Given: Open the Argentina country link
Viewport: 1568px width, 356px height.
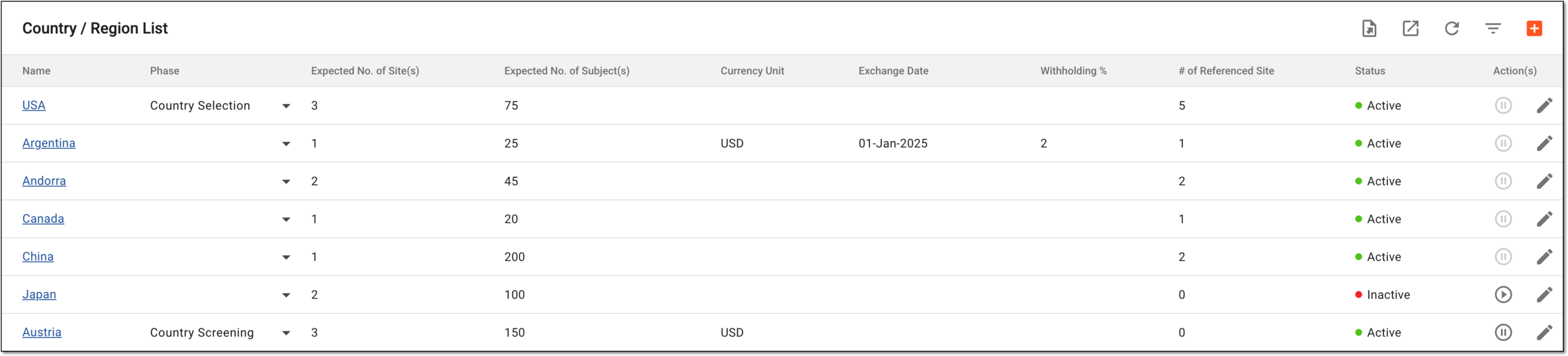Looking at the screenshot, I should coord(49,143).
